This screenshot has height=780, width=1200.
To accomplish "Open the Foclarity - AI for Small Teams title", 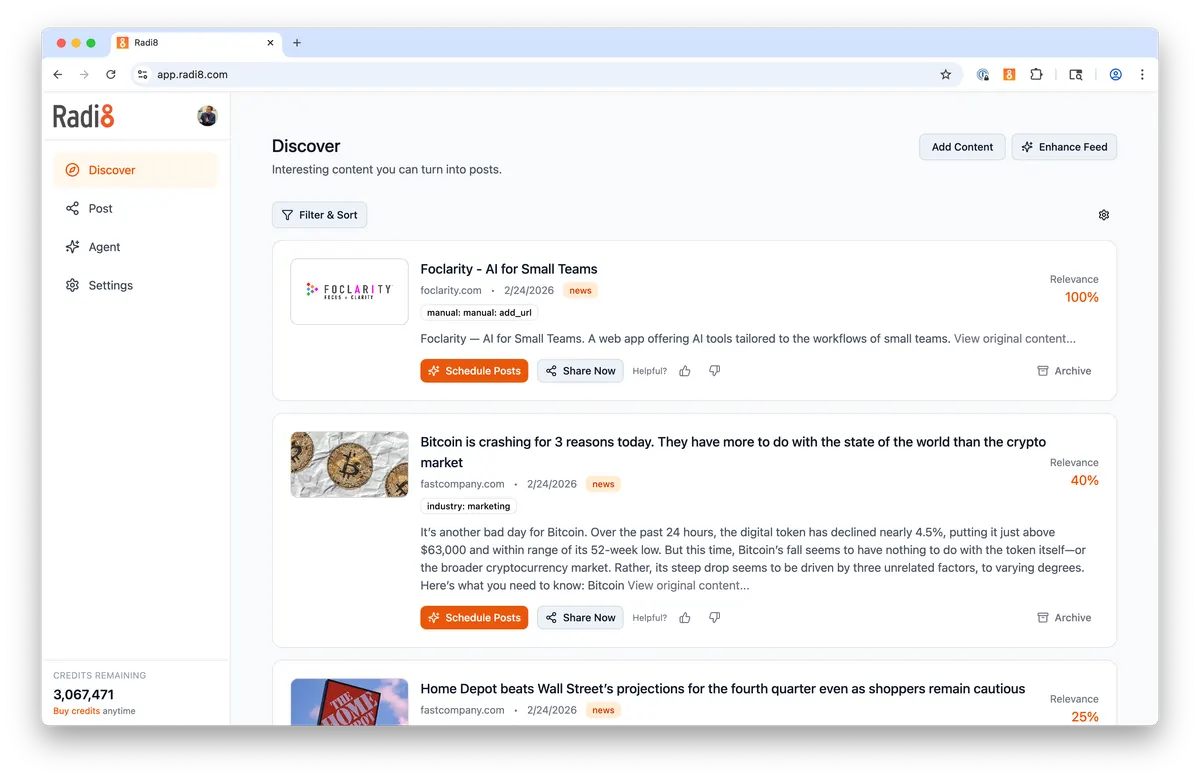I will [508, 269].
